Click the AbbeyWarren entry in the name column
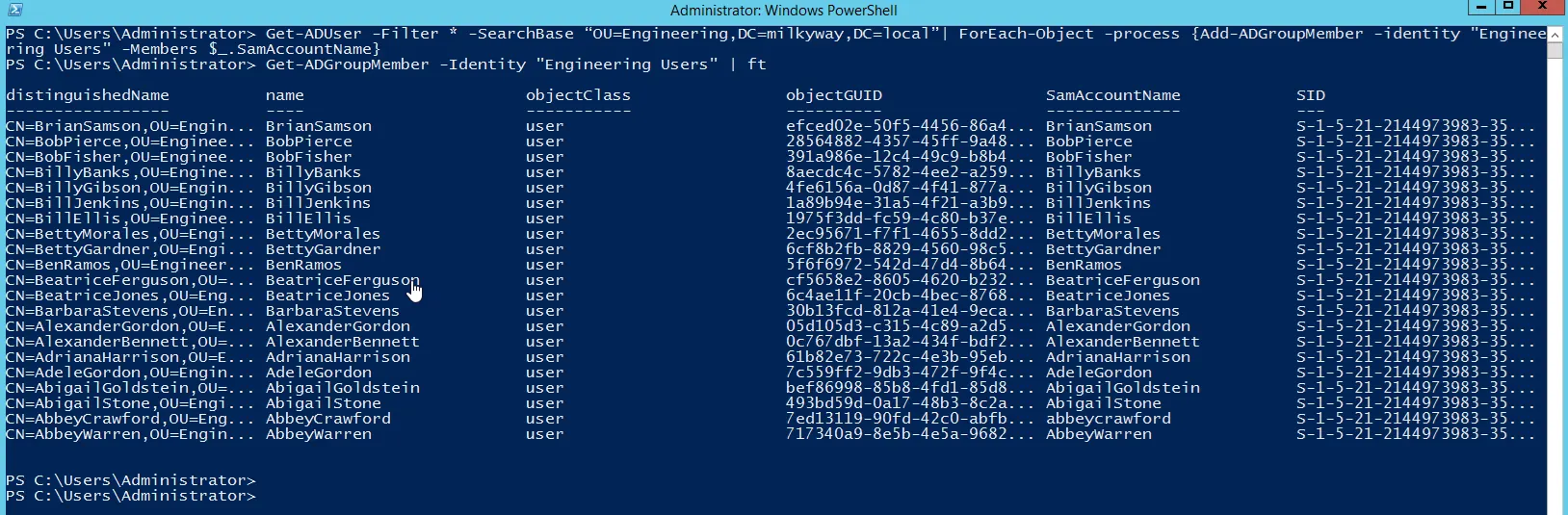 pyautogui.click(x=319, y=434)
